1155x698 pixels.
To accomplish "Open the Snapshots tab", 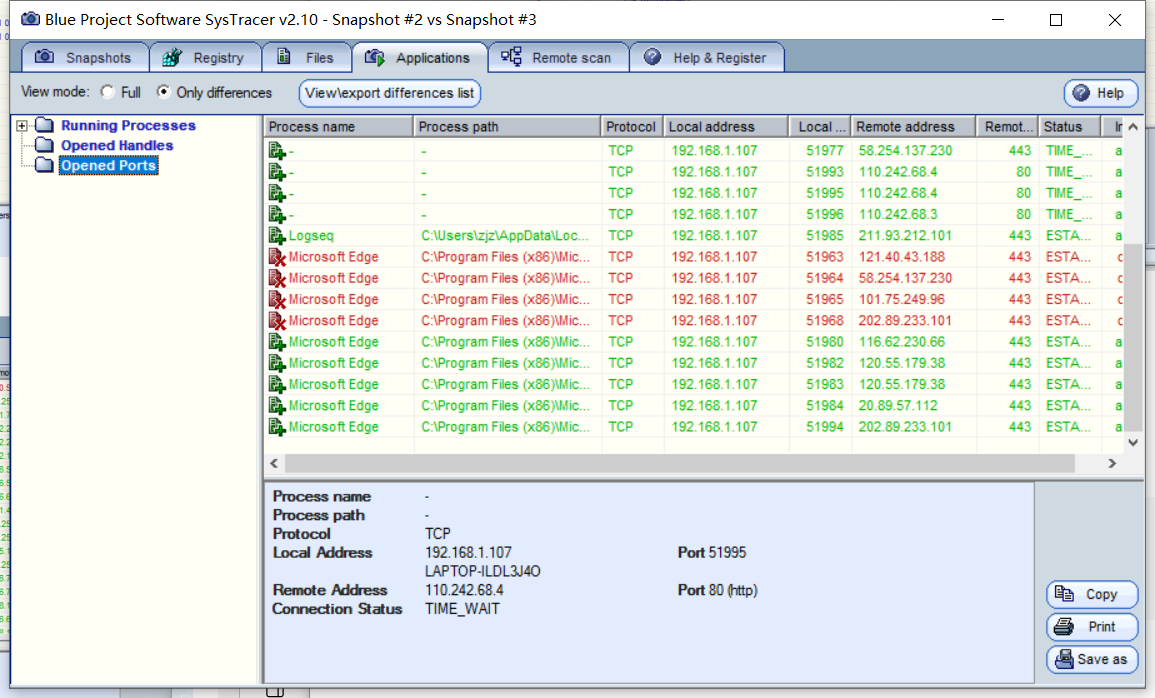I will [85, 57].
